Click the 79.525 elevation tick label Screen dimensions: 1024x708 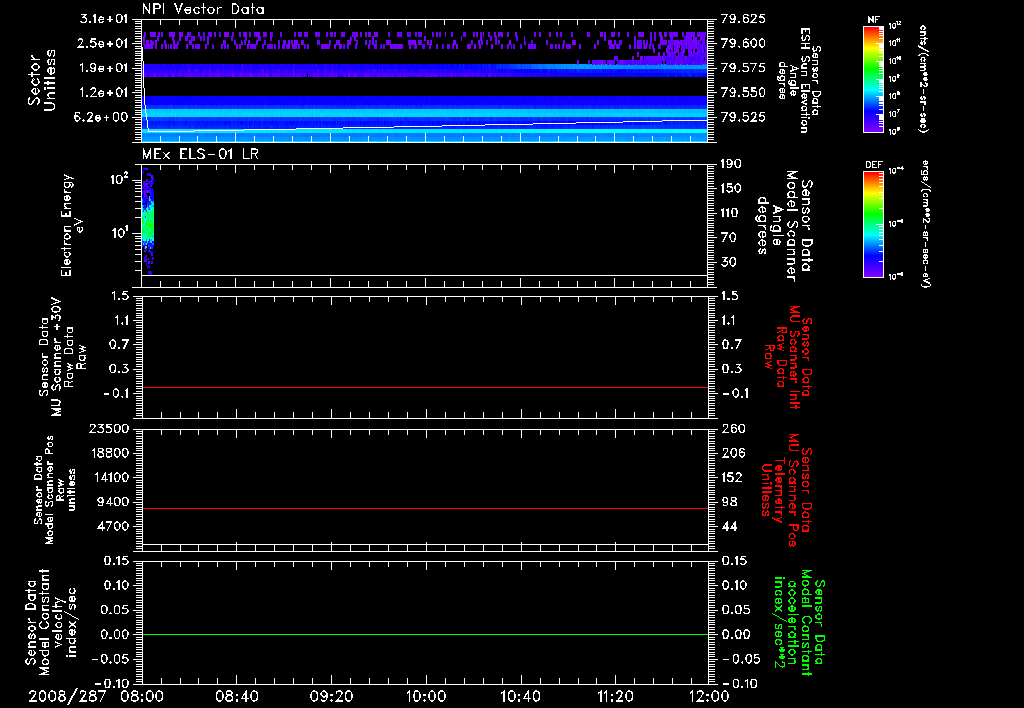[743, 117]
